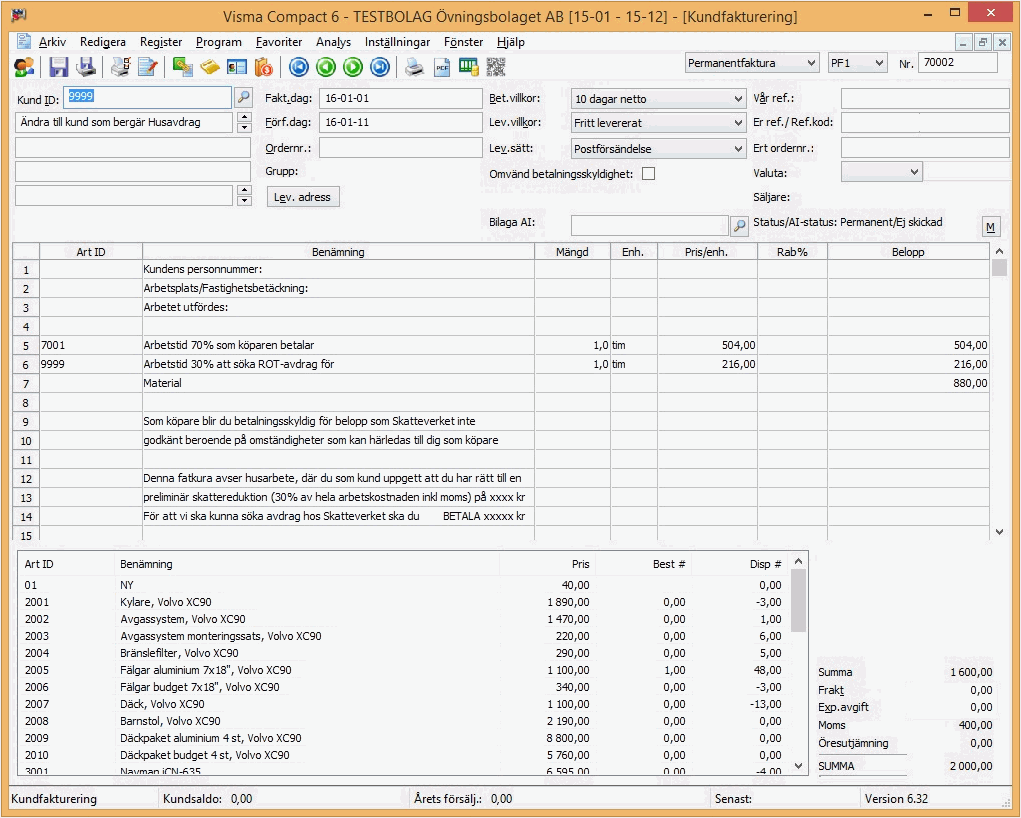The width and height of the screenshot is (1021, 818).
Task: Toggle the Omvänd betalningsskyldighet checkbox
Action: 648,173
